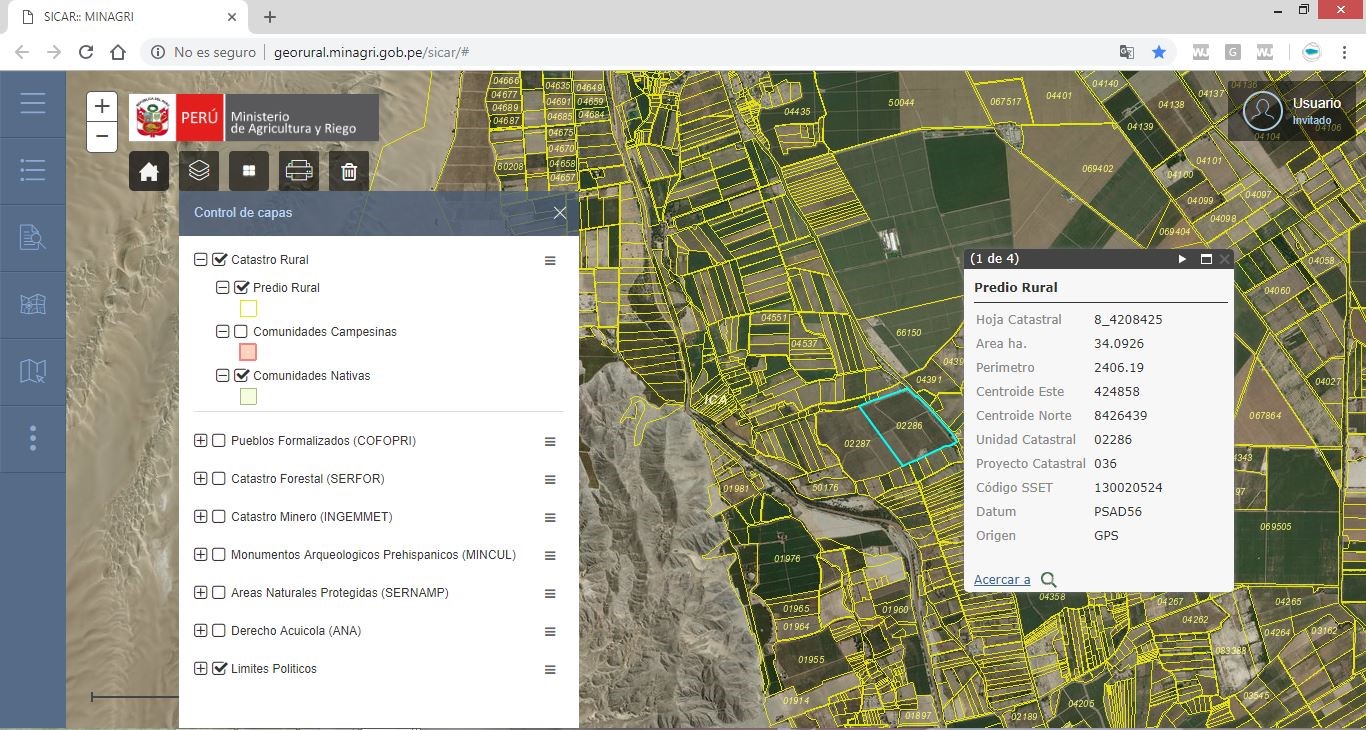
Task: Click the home icon in map toolbar
Action: [149, 172]
